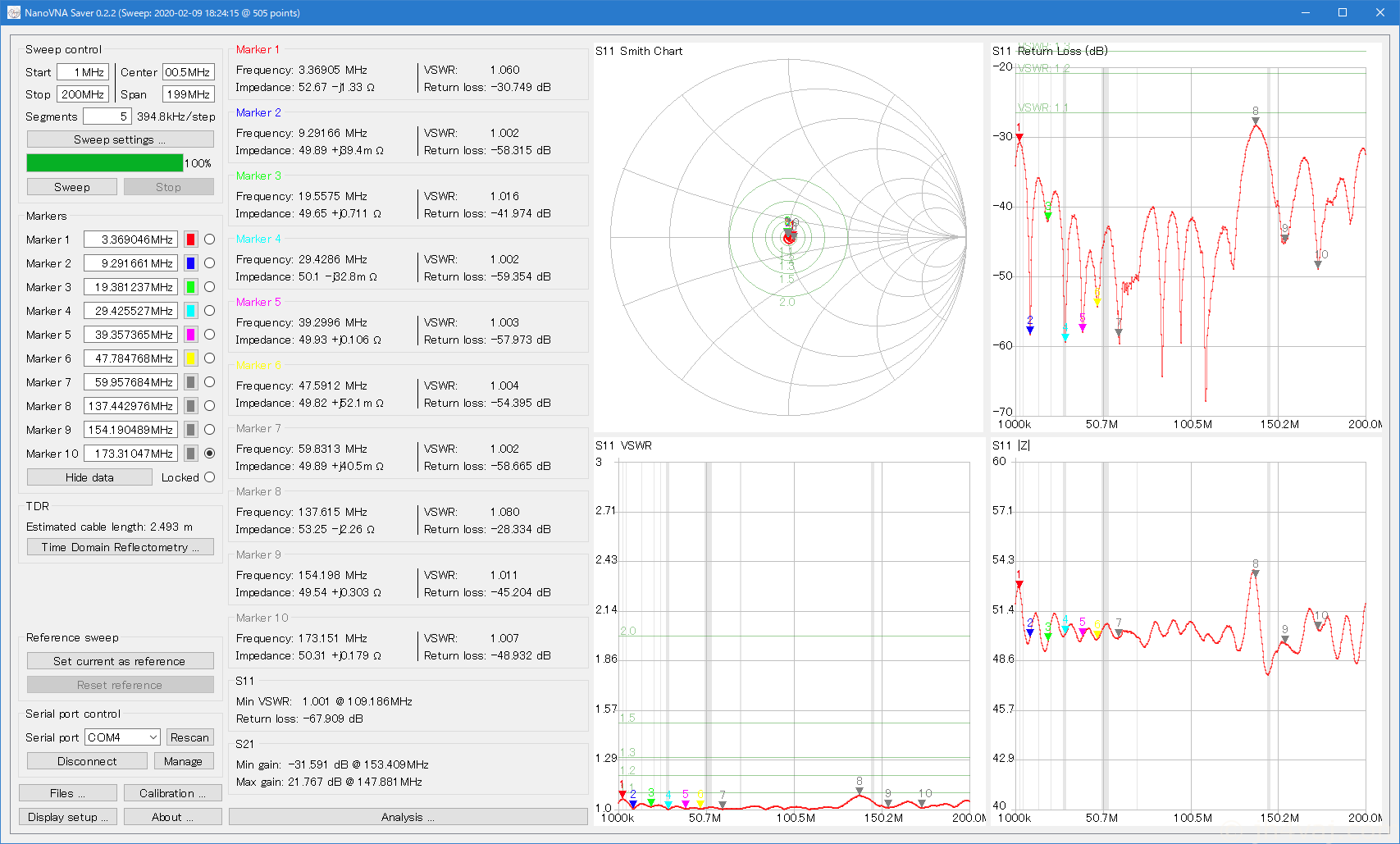
Task: Click Min VSWR 1.001 @ 109.186MHz text
Action: coord(324,701)
